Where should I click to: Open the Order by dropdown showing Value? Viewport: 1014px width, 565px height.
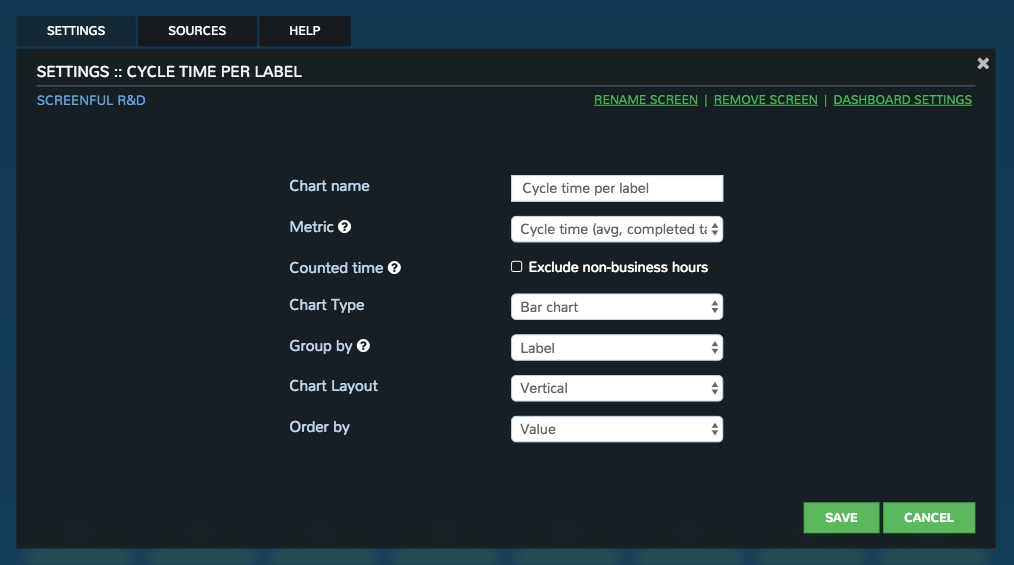point(617,429)
